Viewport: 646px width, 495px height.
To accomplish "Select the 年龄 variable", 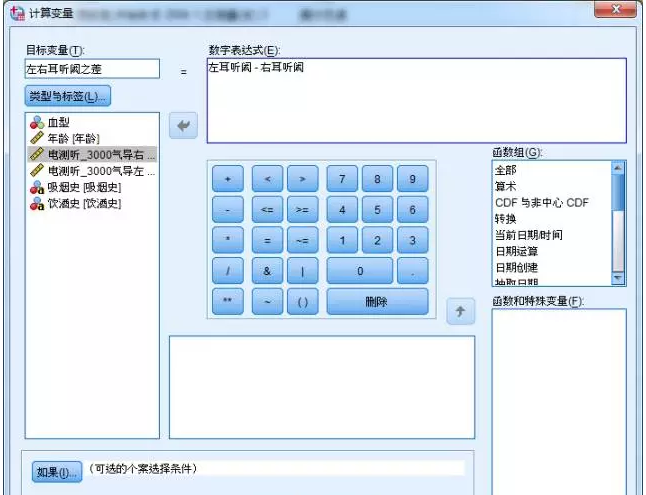I will point(73,138).
